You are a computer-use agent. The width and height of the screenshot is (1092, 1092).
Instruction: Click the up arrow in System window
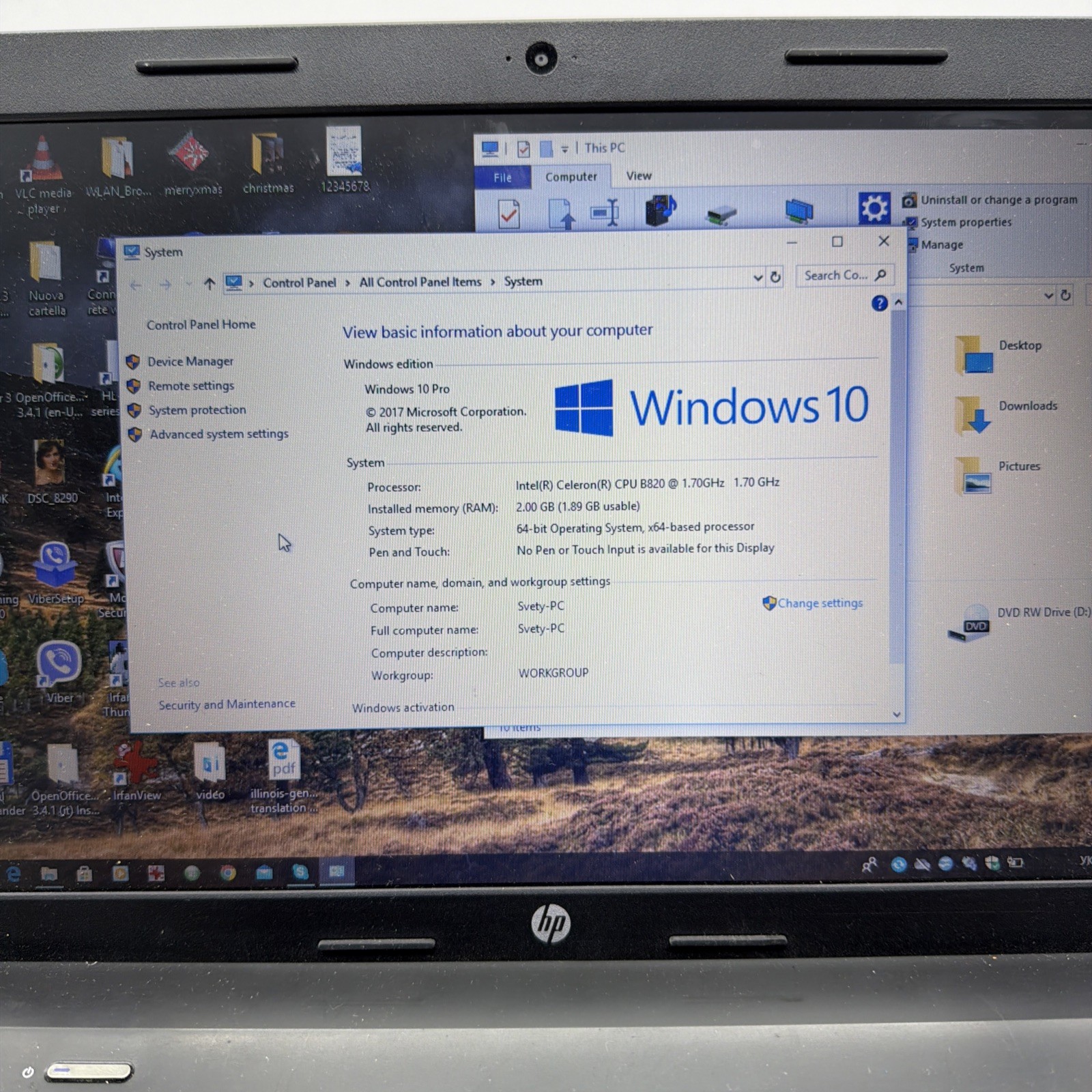tap(209, 283)
